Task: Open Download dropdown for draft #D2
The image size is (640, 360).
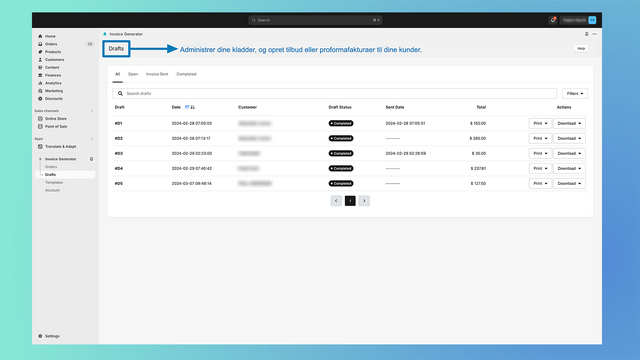Action: click(569, 138)
